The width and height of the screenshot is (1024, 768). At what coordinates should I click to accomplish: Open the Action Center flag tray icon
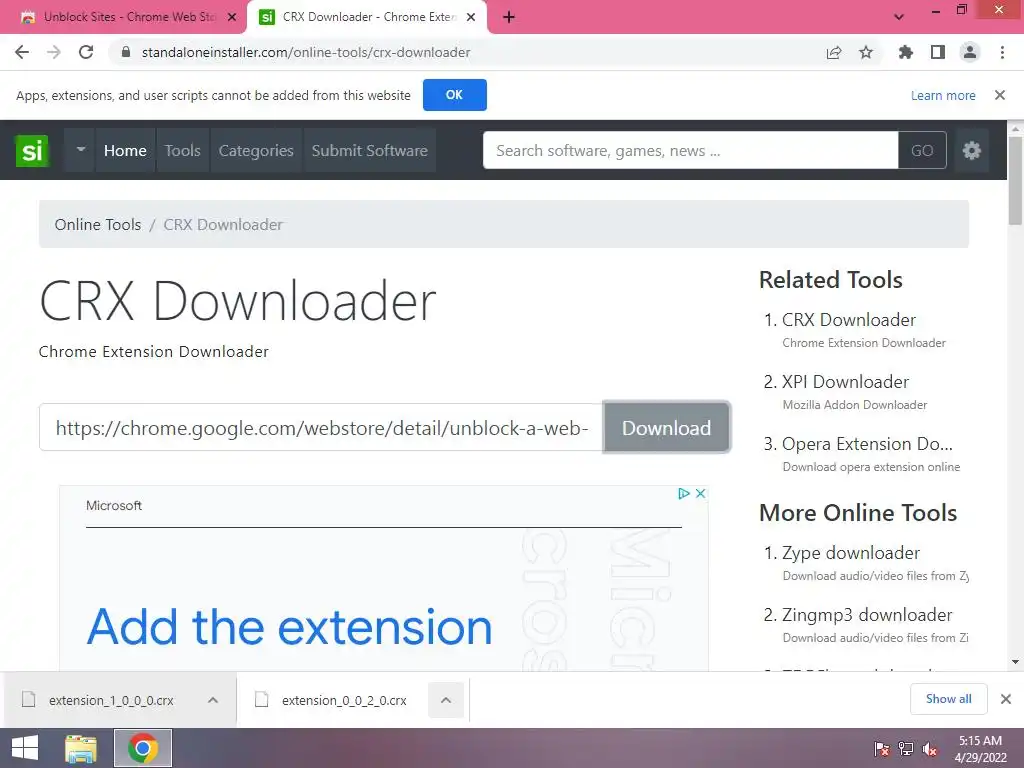pyautogui.click(x=882, y=749)
